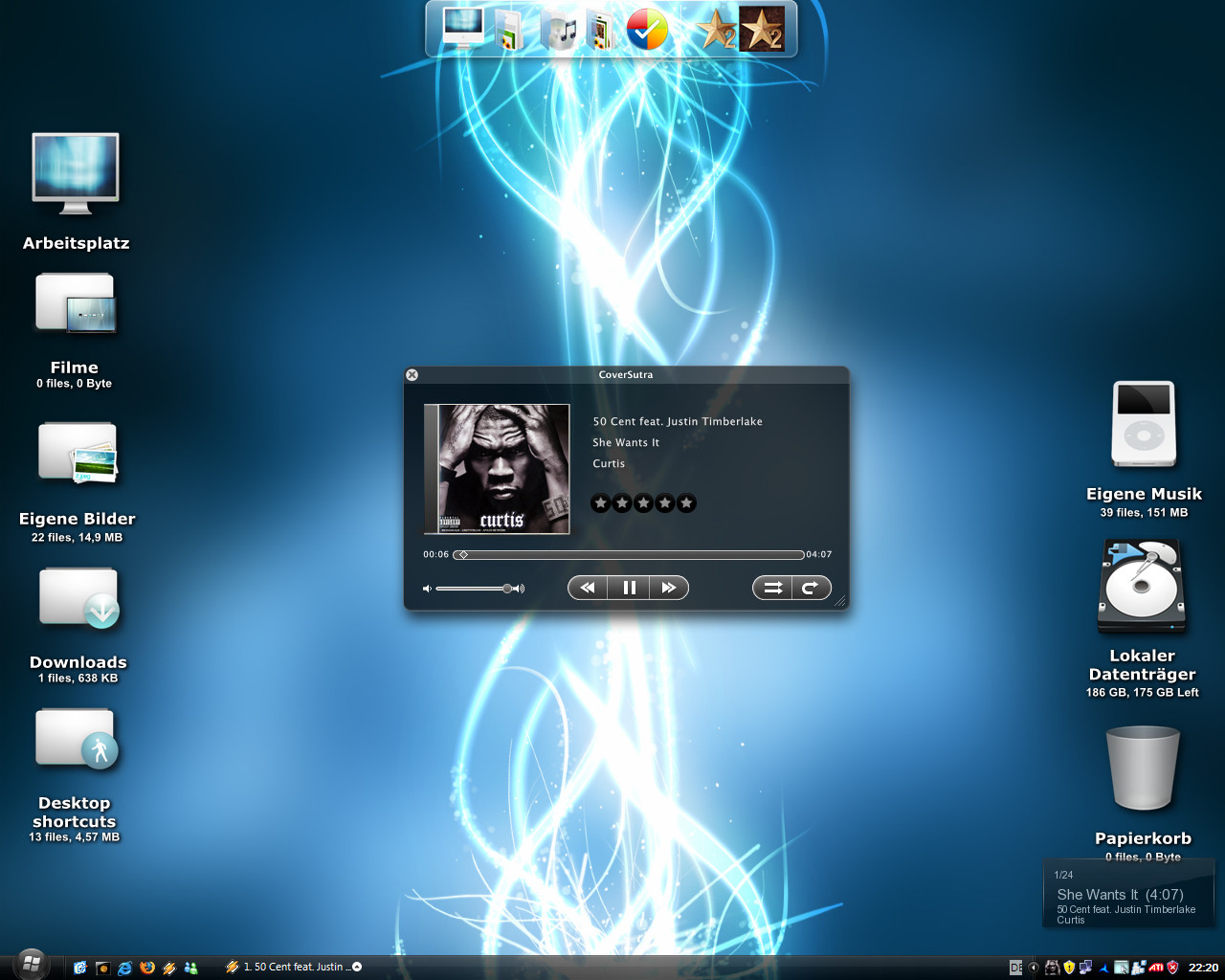The height and width of the screenshot is (980, 1225).
Task: Open the Winamp taskbar button menu arrow
Action: point(357,967)
